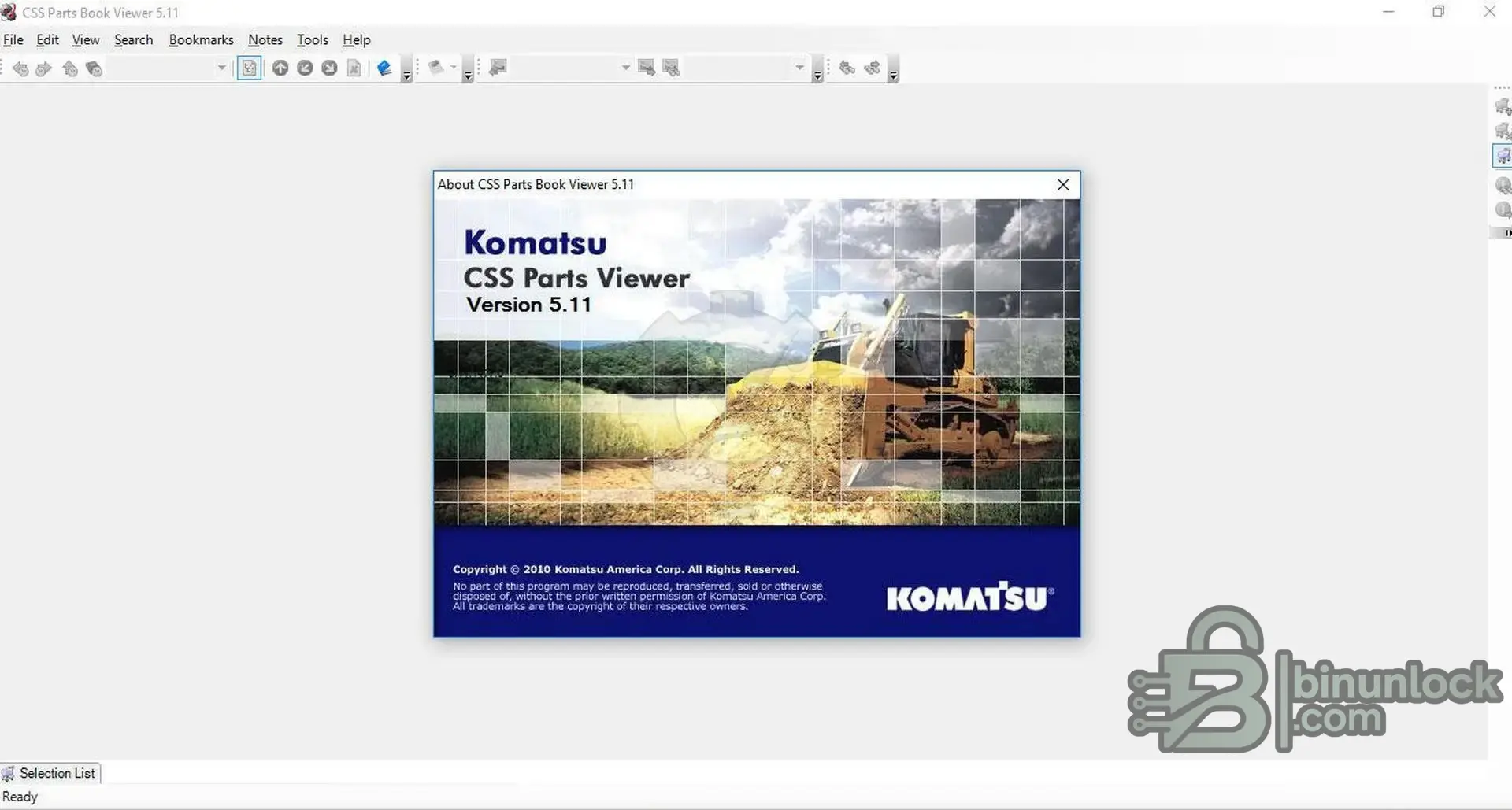The height and width of the screenshot is (810, 1512).
Task: Click the 'Version 5.11' text
Action: (x=528, y=305)
